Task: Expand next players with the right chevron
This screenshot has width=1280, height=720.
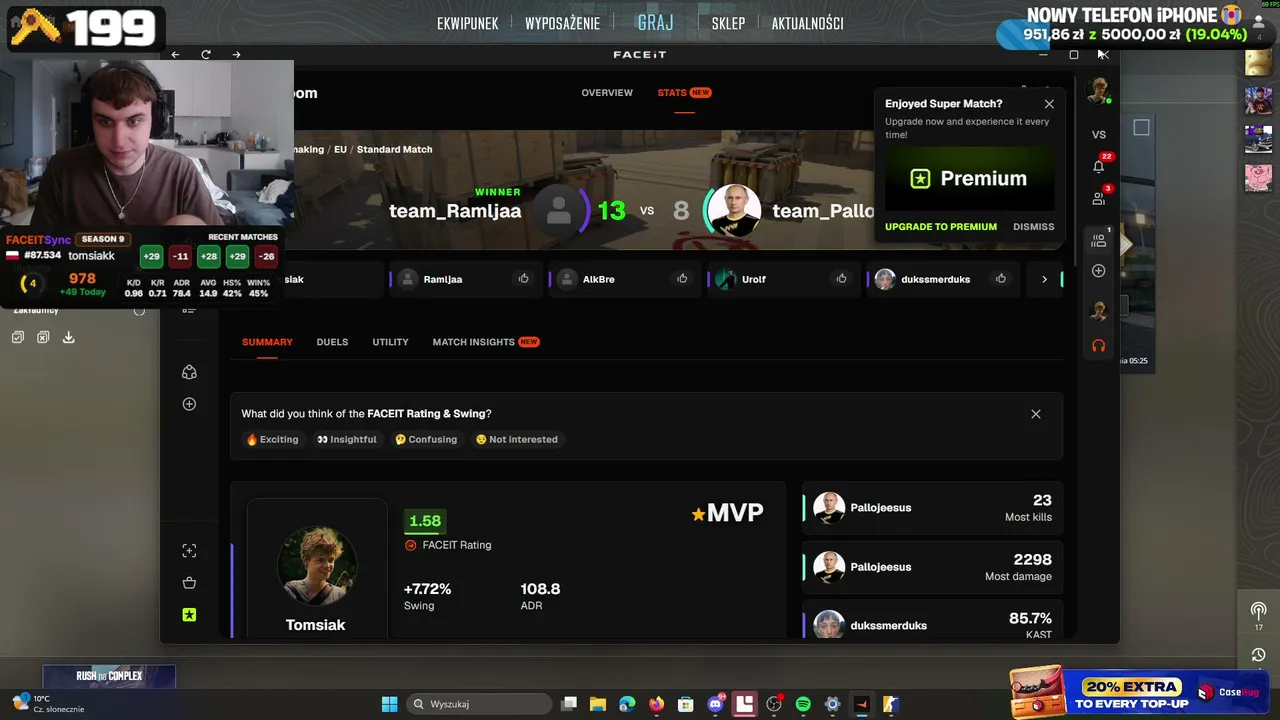Action: point(1044,279)
